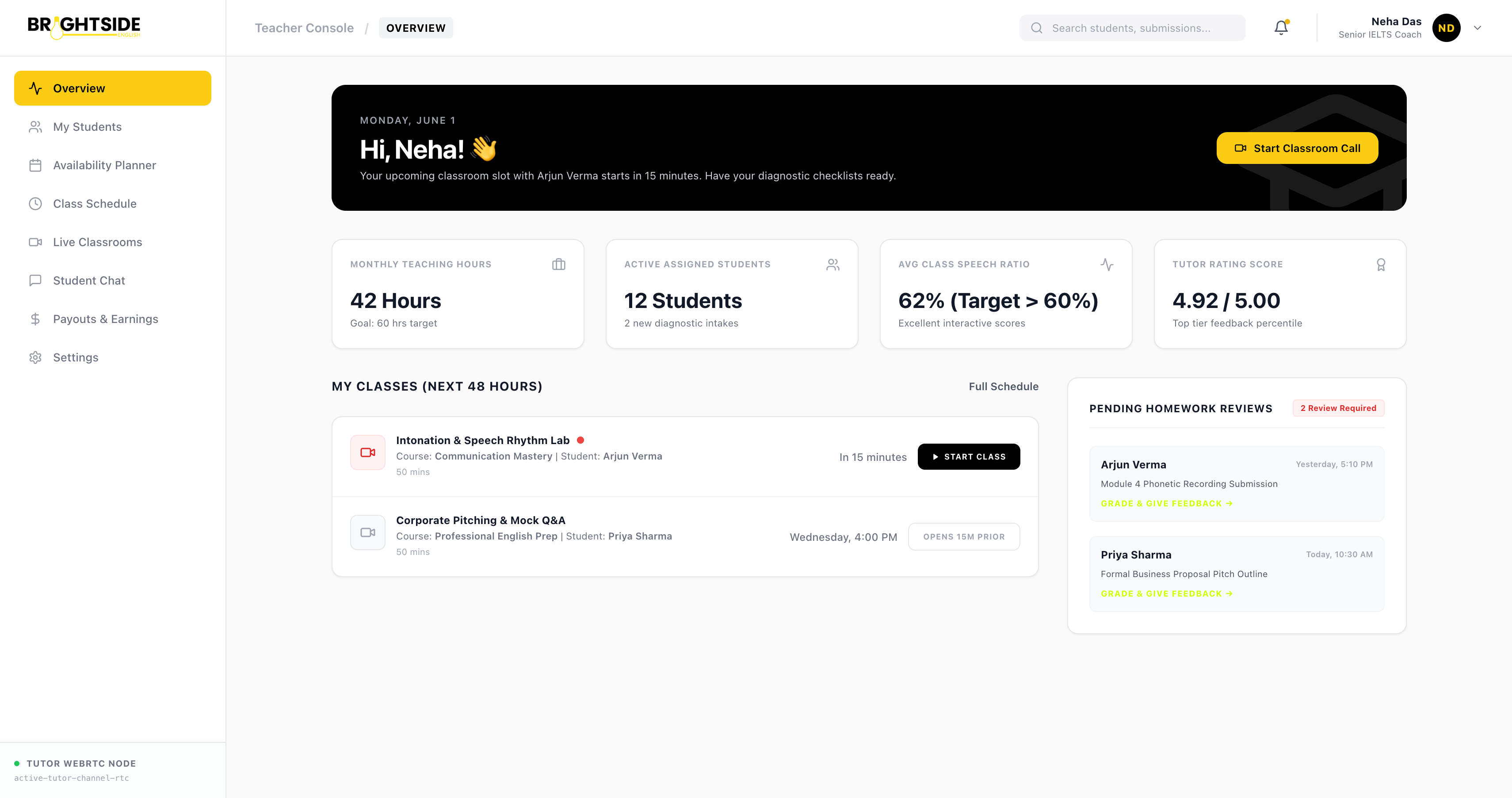Click the Wednesday, 4:00 PM class time
The height and width of the screenshot is (798, 1512).
(844, 537)
